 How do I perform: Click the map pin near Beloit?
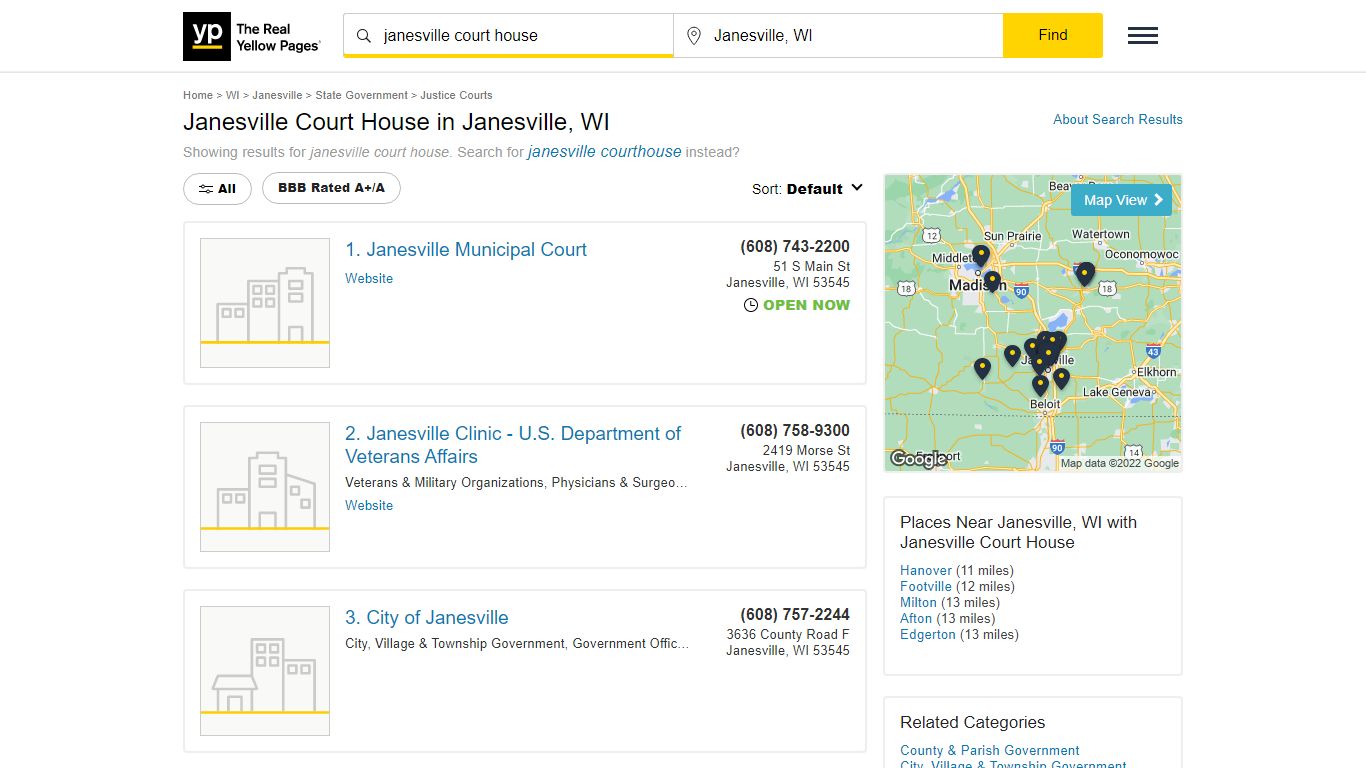[x=1040, y=385]
